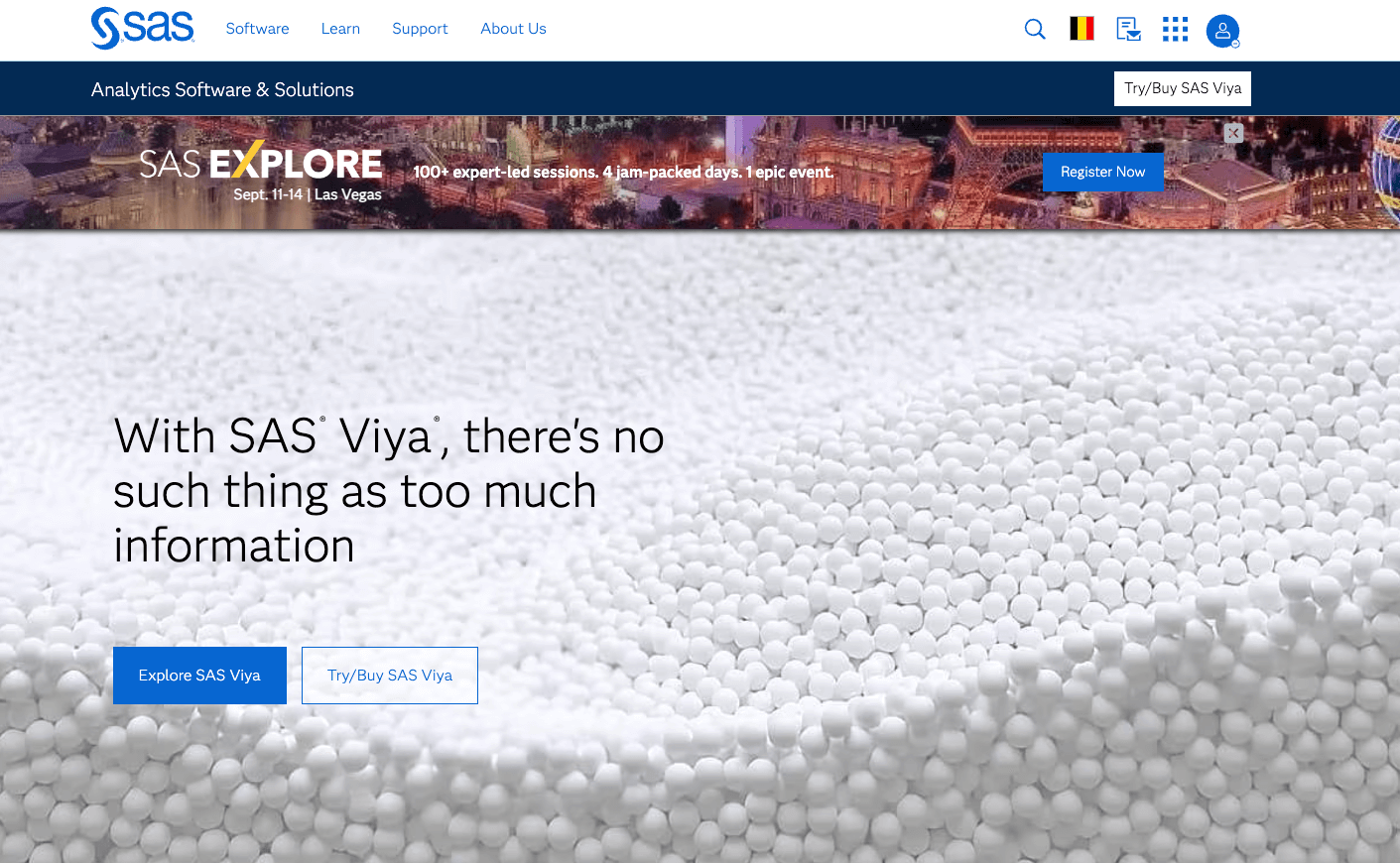Click Try/Buy SAS Viya in dark header bar
Image resolution: width=1400 pixels, height=863 pixels.
1183,88
